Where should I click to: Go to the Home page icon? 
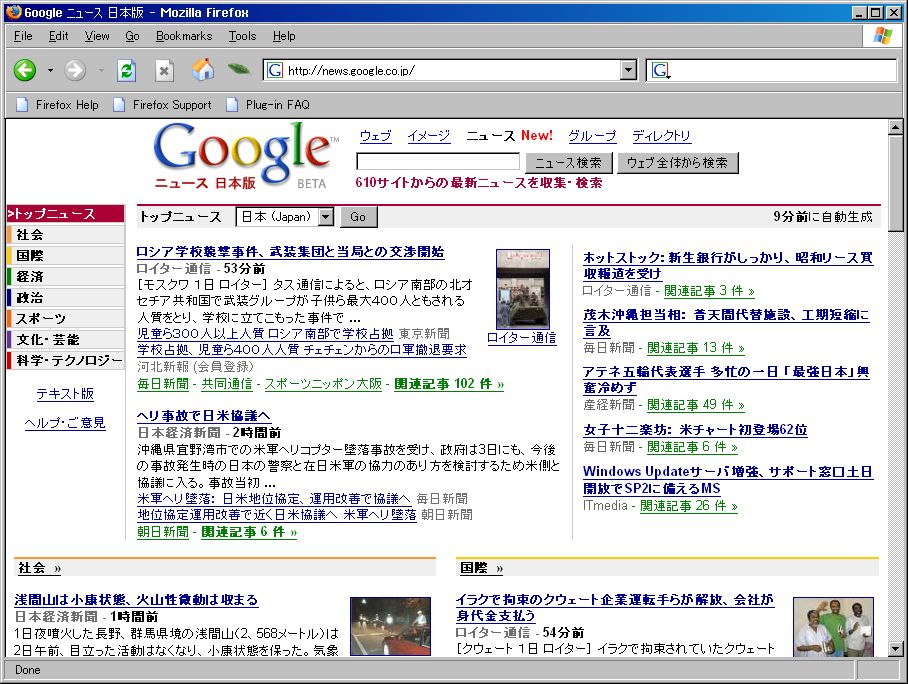[202, 70]
